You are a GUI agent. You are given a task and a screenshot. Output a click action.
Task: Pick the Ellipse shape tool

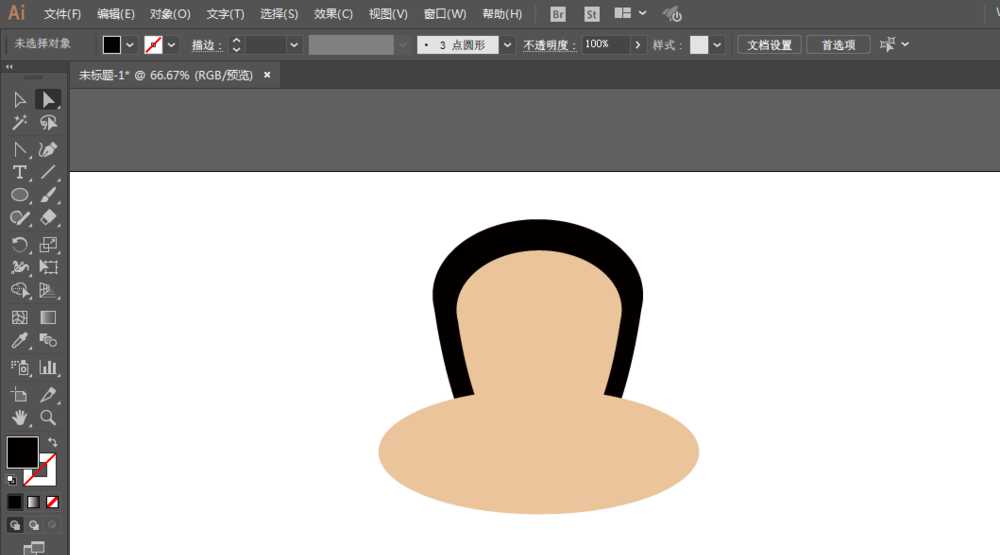click(19, 196)
